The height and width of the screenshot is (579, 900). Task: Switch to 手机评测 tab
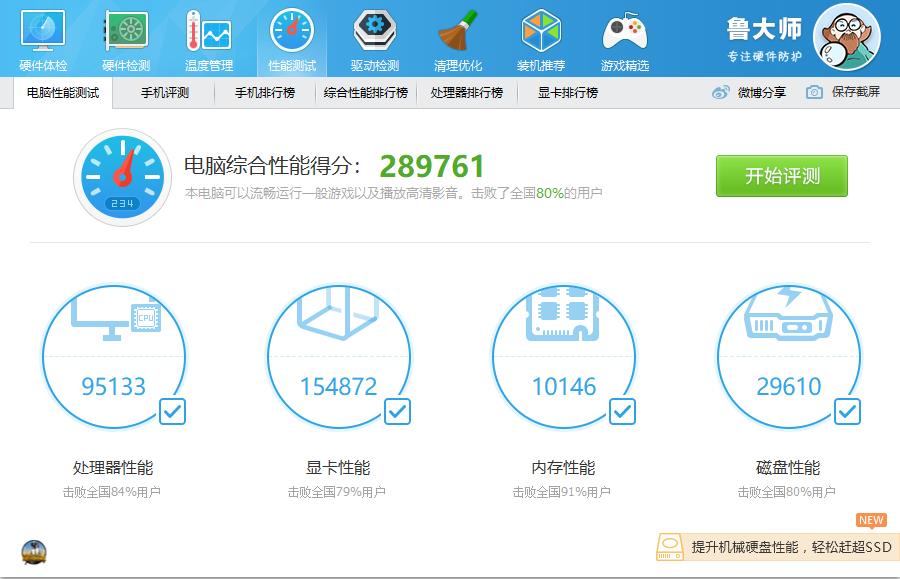click(x=165, y=92)
